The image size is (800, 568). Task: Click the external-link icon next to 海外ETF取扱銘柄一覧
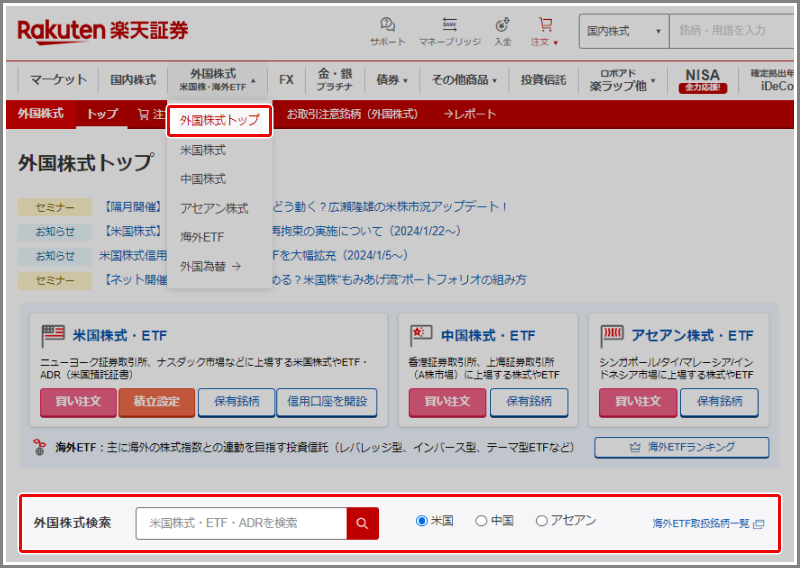(x=759, y=524)
